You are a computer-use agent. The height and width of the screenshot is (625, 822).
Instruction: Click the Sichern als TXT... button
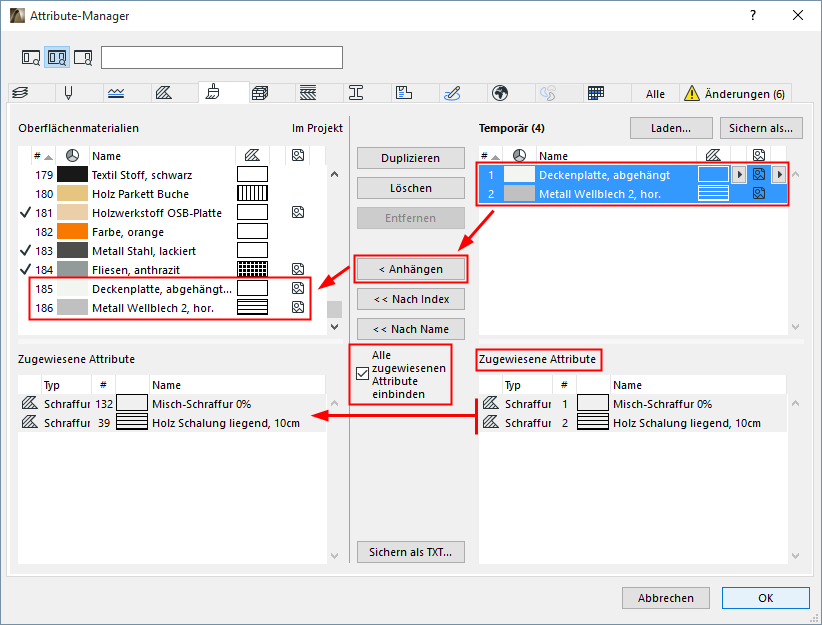410,552
